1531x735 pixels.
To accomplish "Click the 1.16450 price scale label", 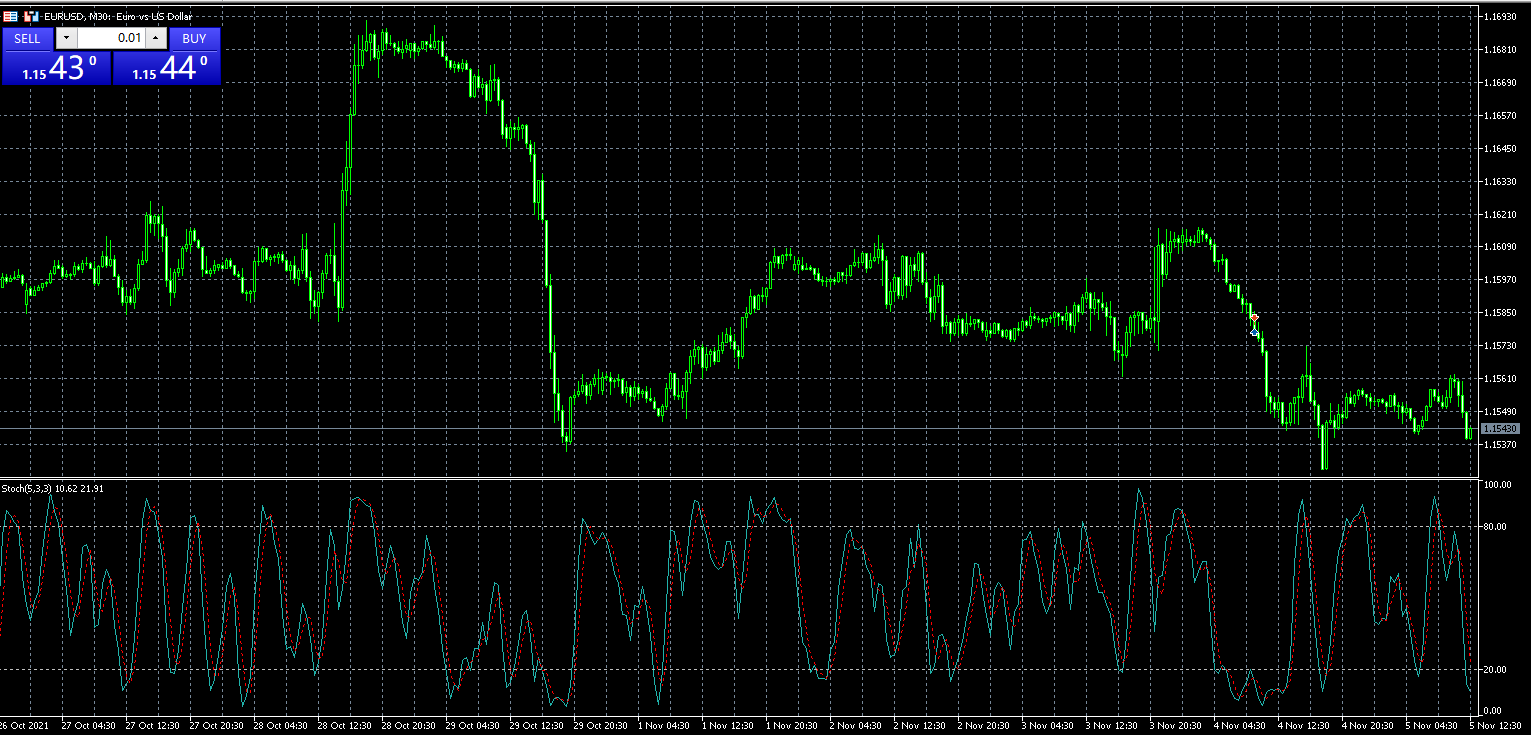I will click(x=1500, y=149).
